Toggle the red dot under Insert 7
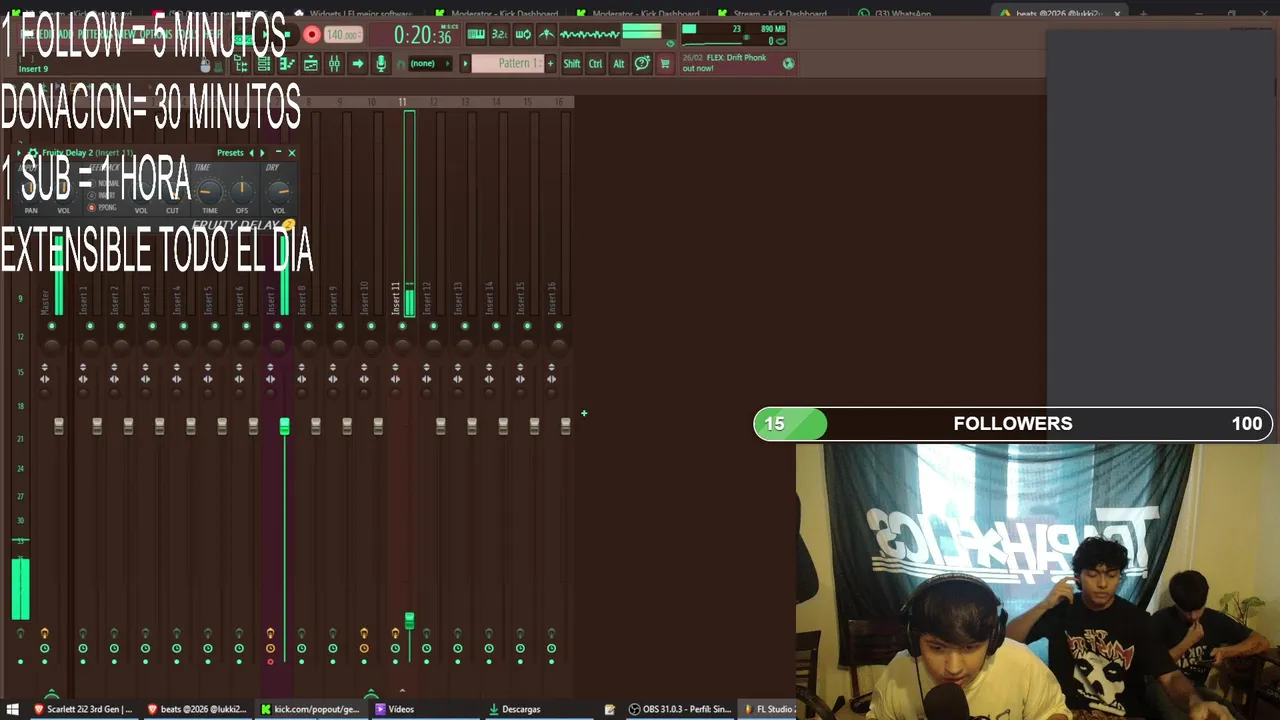Viewport: 1280px width, 720px height. [270, 662]
